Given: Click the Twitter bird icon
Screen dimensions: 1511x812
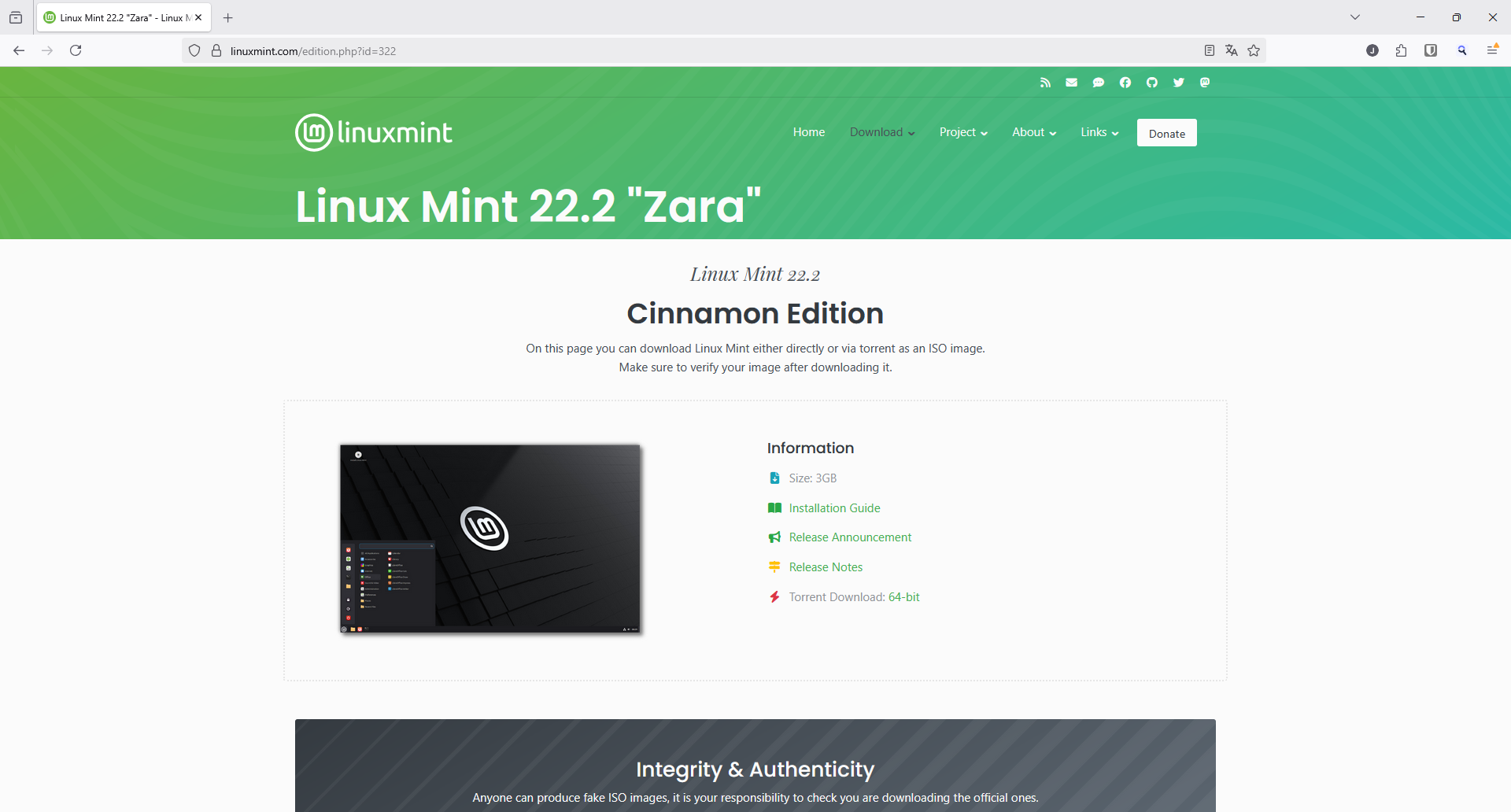Looking at the screenshot, I should pyautogui.click(x=1179, y=83).
